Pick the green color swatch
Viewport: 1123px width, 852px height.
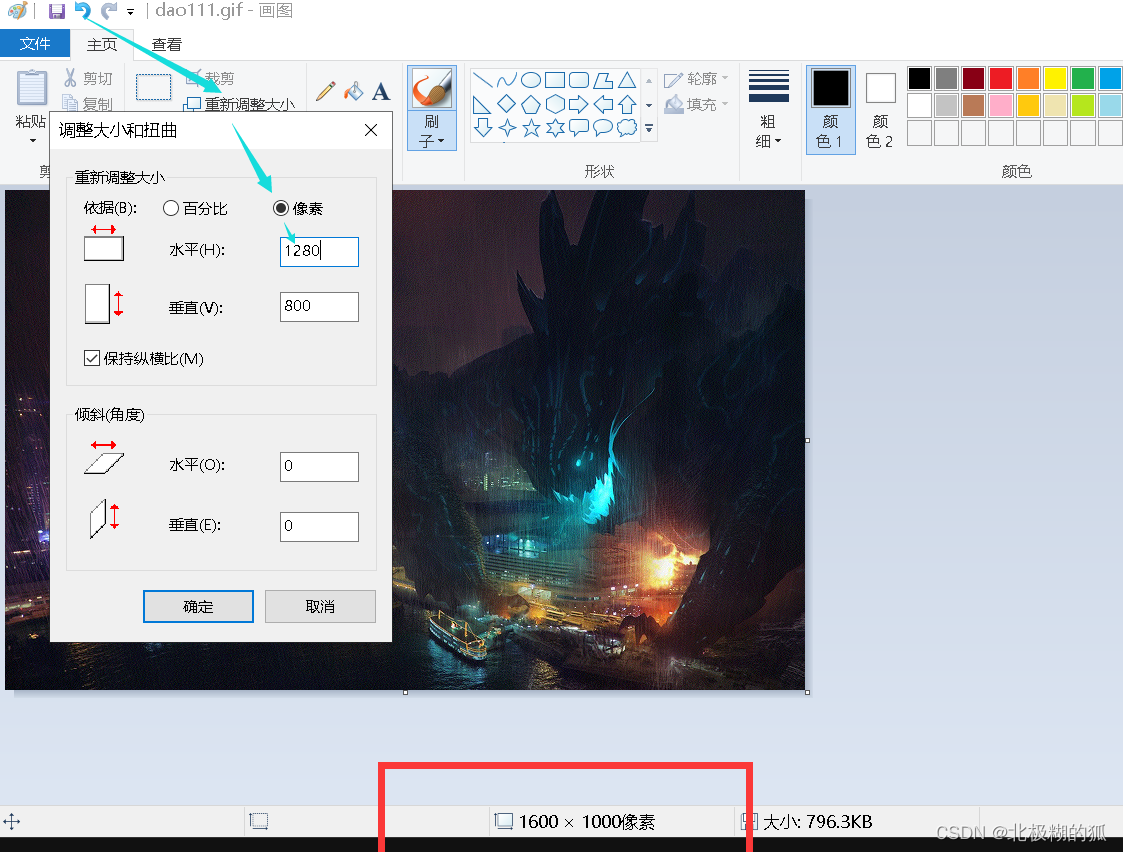tap(1083, 78)
